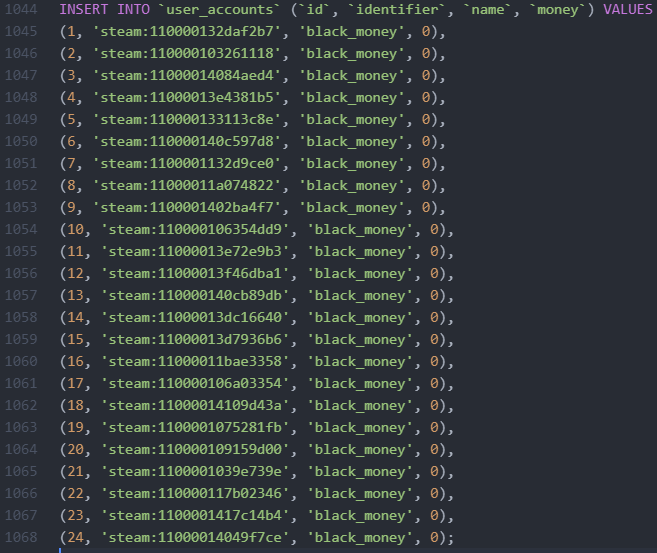Click line number 1063 in the gutter
Image resolution: width=657 pixels, height=553 pixels.
(x=21, y=427)
